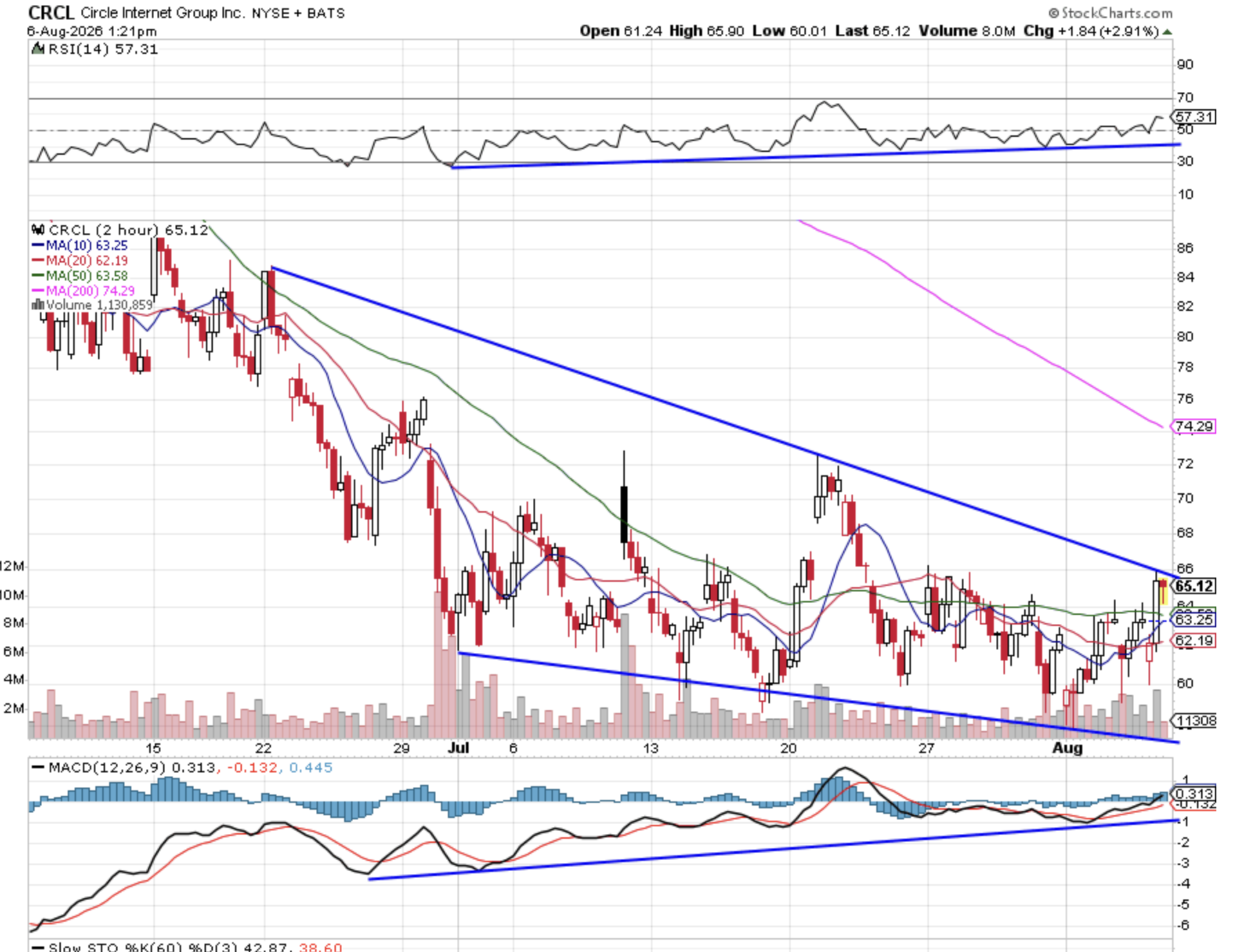Click the Open 61.24 quote value
Screen dimensions: 1244x952
tap(621, 31)
